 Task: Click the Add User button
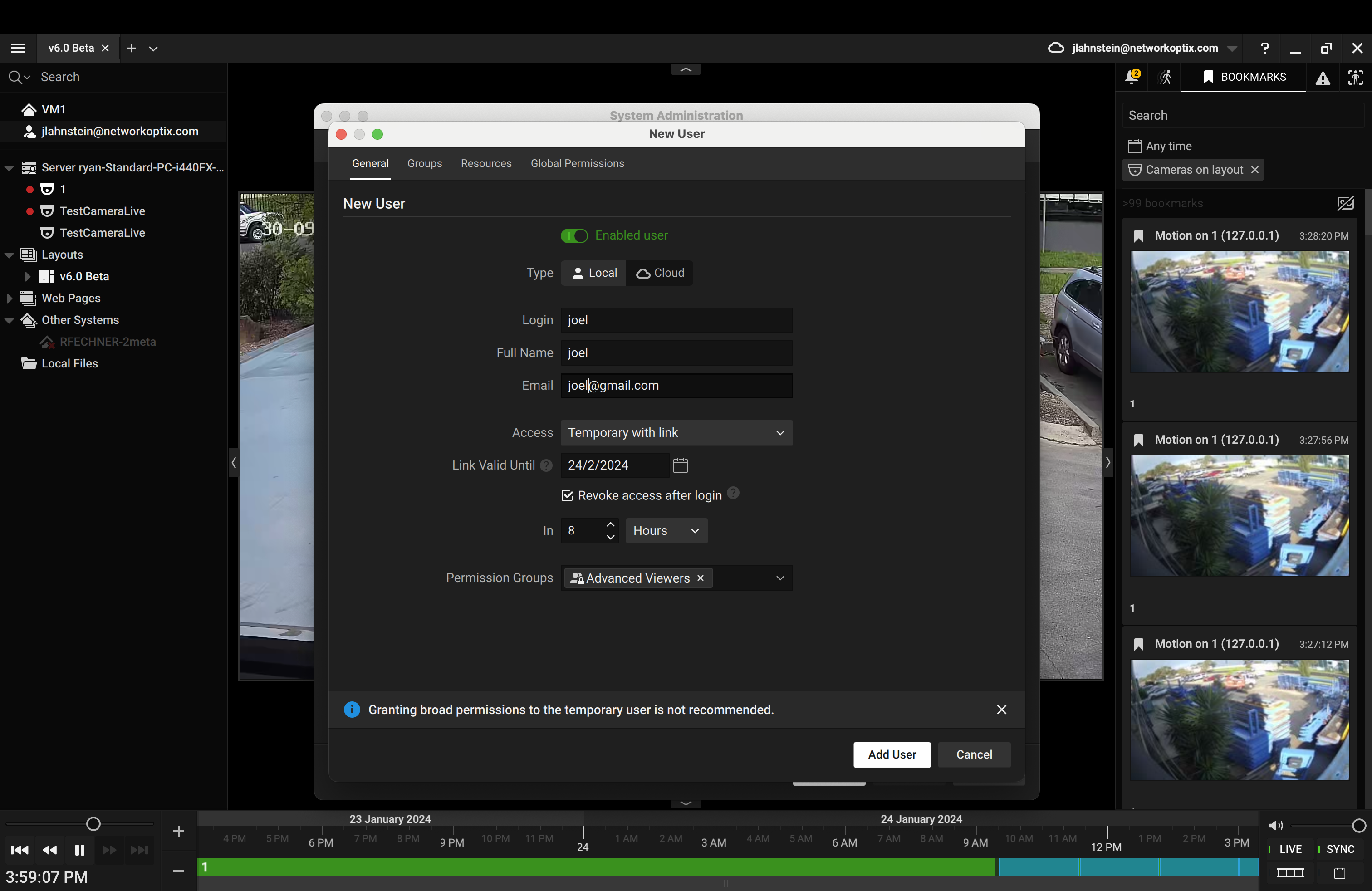coord(891,754)
